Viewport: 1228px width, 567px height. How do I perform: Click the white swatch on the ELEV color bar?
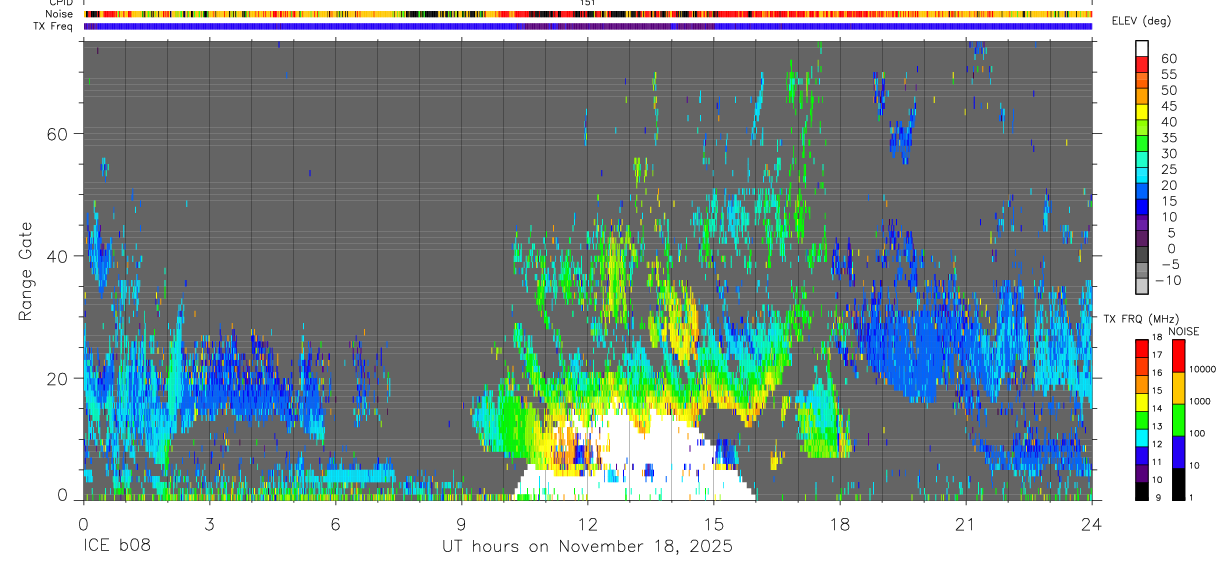[1142, 48]
